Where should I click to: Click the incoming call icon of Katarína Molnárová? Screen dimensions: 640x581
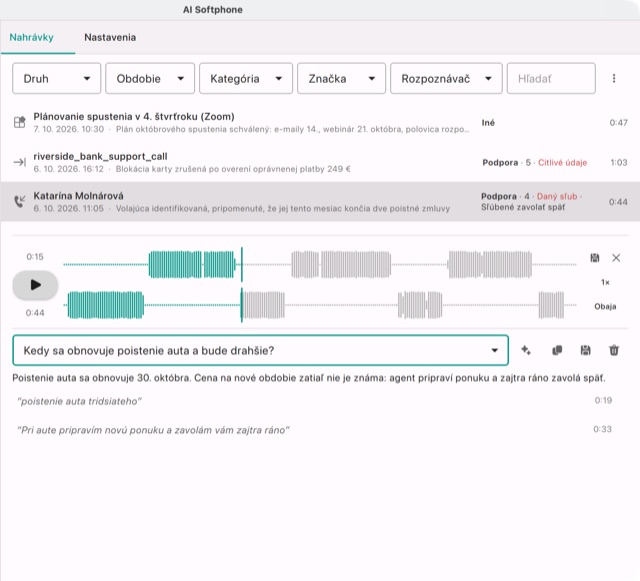click(x=20, y=201)
